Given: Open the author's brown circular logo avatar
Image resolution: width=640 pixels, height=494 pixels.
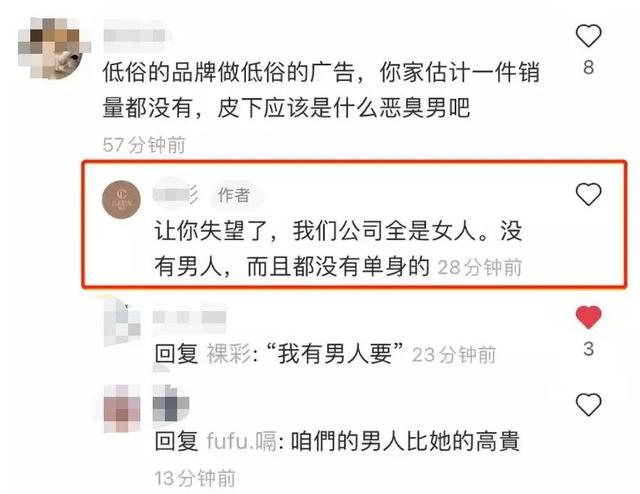Looking at the screenshot, I should click(121, 199).
